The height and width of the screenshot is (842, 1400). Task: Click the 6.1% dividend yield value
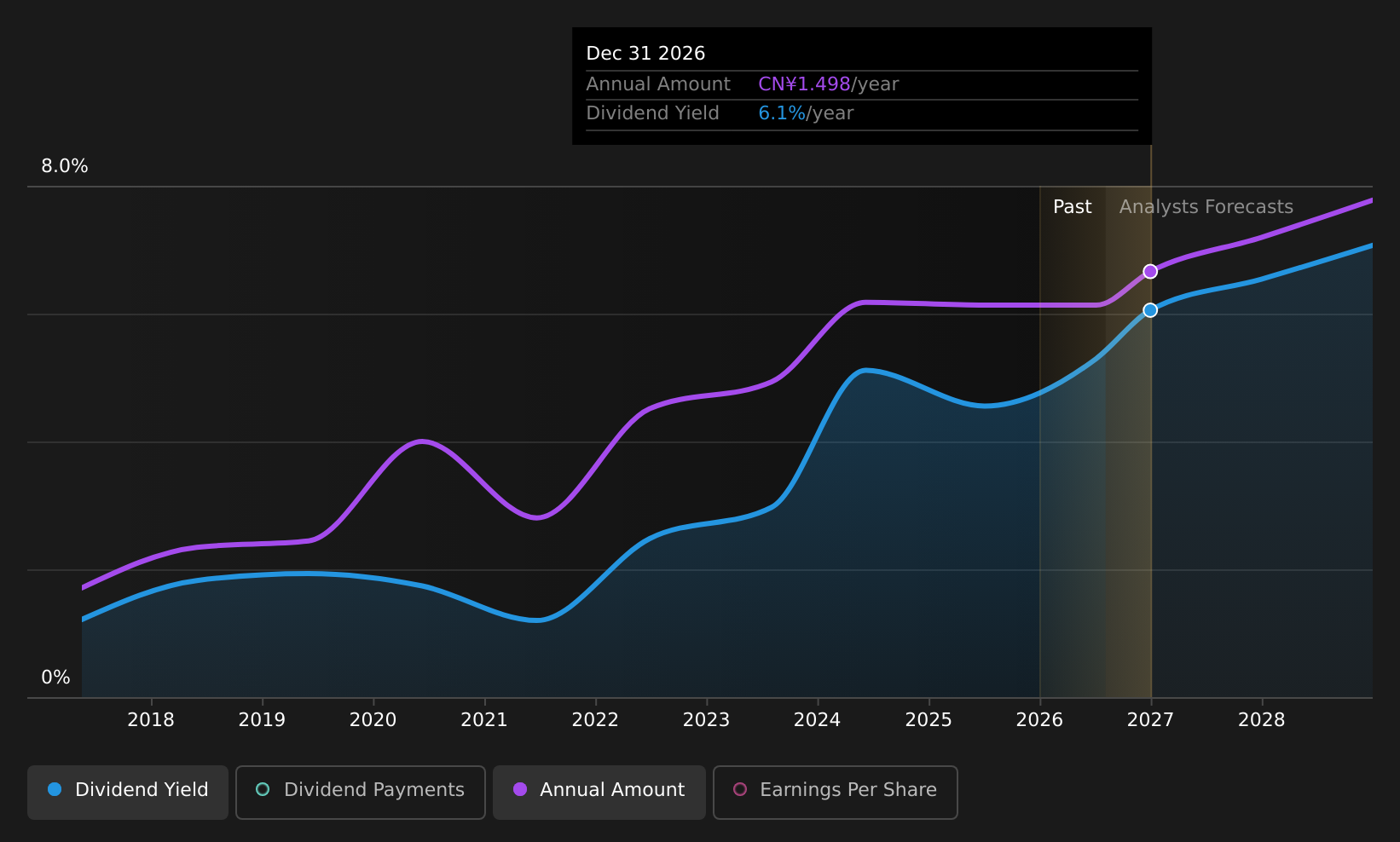point(782,113)
